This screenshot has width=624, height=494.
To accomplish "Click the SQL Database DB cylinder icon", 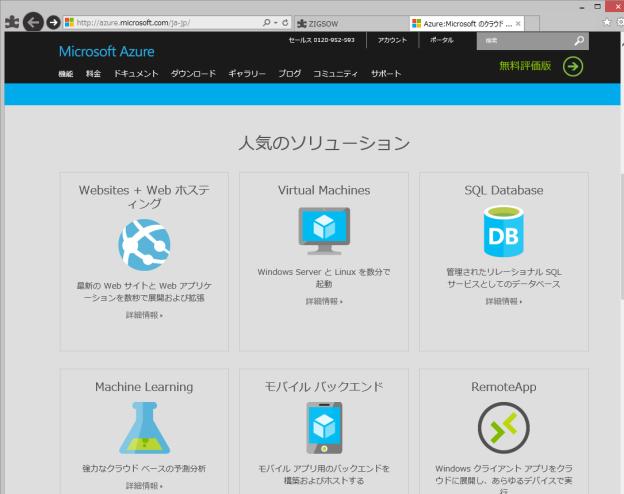I will click(503, 231).
